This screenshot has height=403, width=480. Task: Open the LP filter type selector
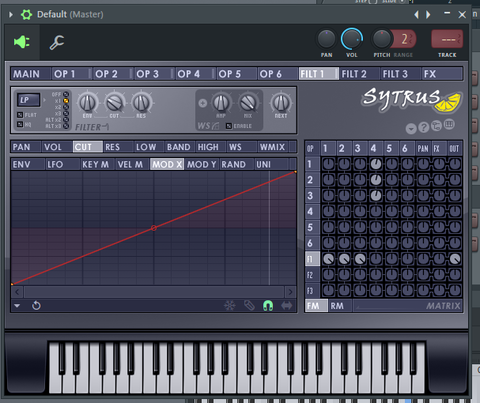(28, 100)
